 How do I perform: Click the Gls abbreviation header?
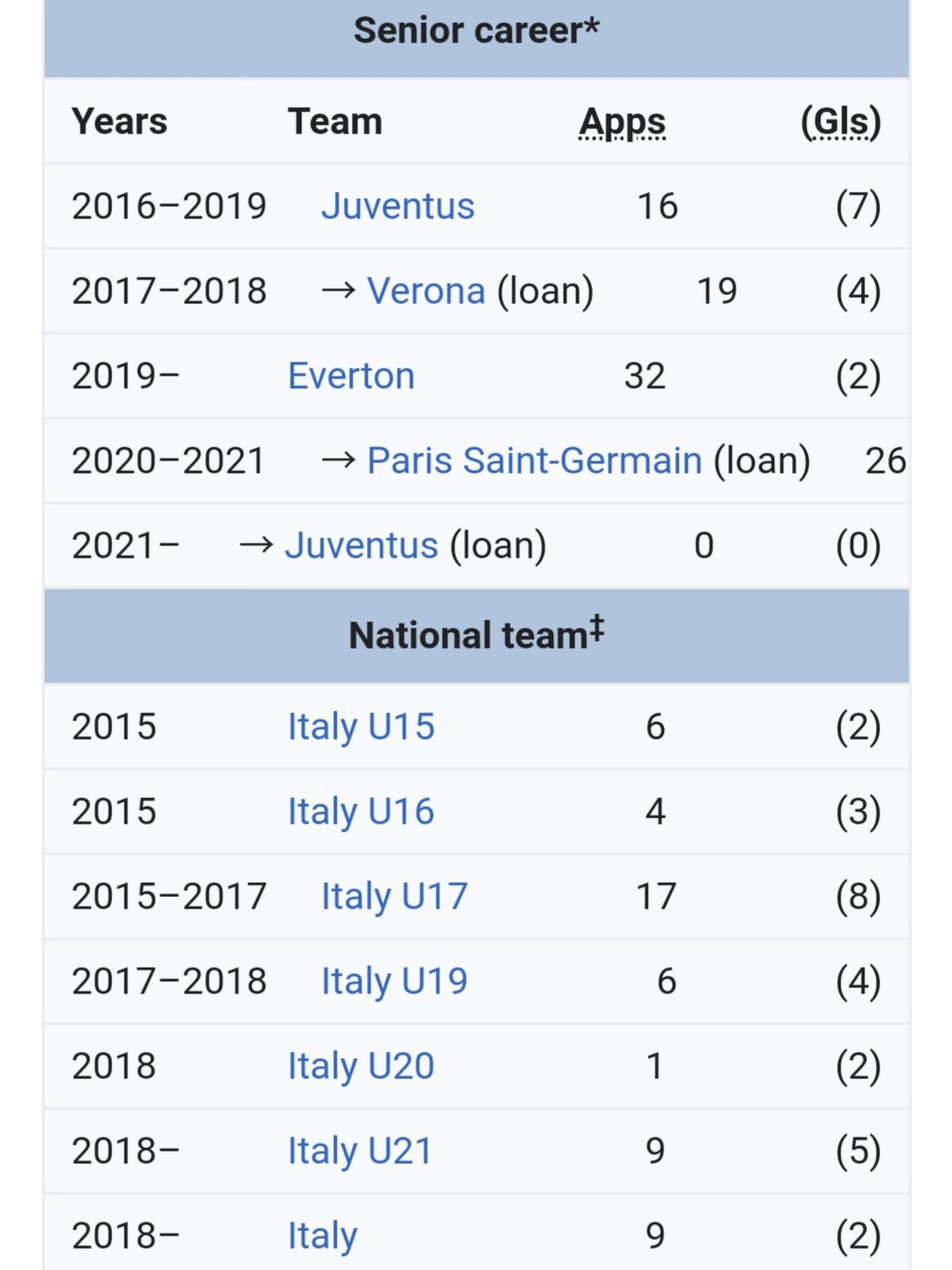coord(841,122)
